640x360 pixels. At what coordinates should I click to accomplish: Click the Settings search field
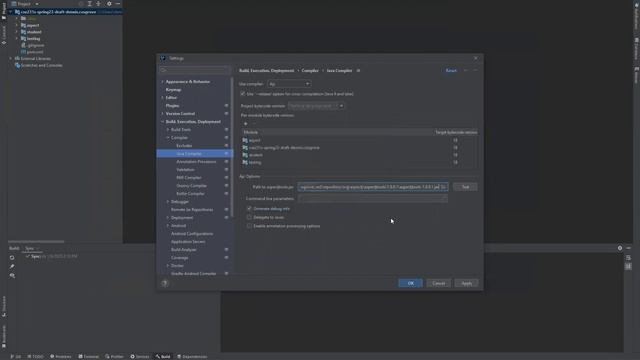(195, 70)
